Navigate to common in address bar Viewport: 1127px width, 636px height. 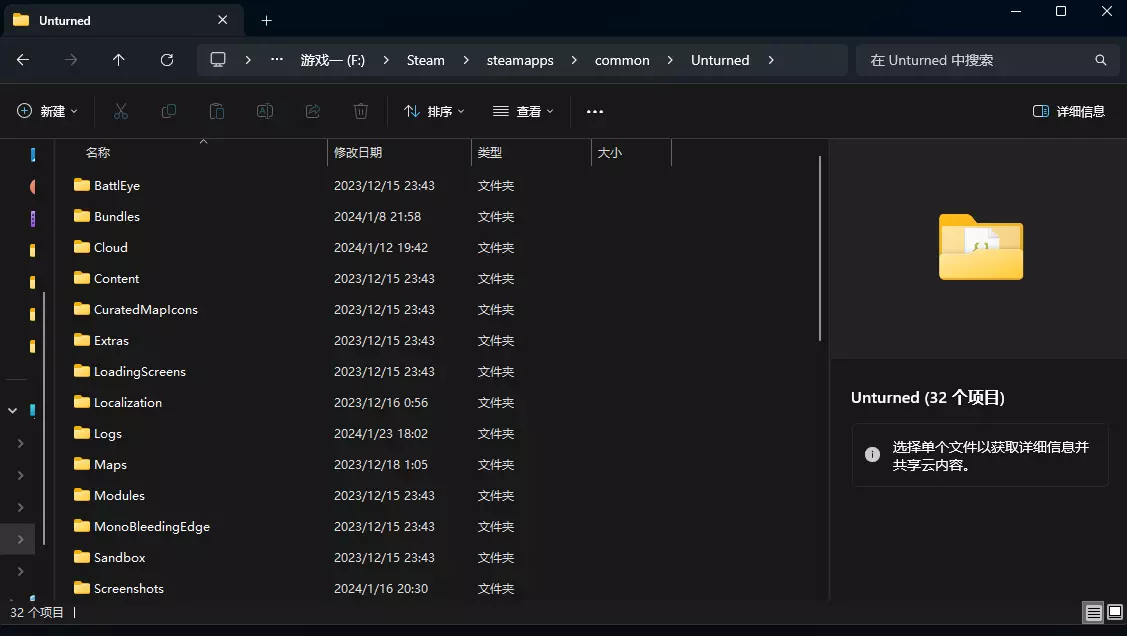click(x=622, y=60)
